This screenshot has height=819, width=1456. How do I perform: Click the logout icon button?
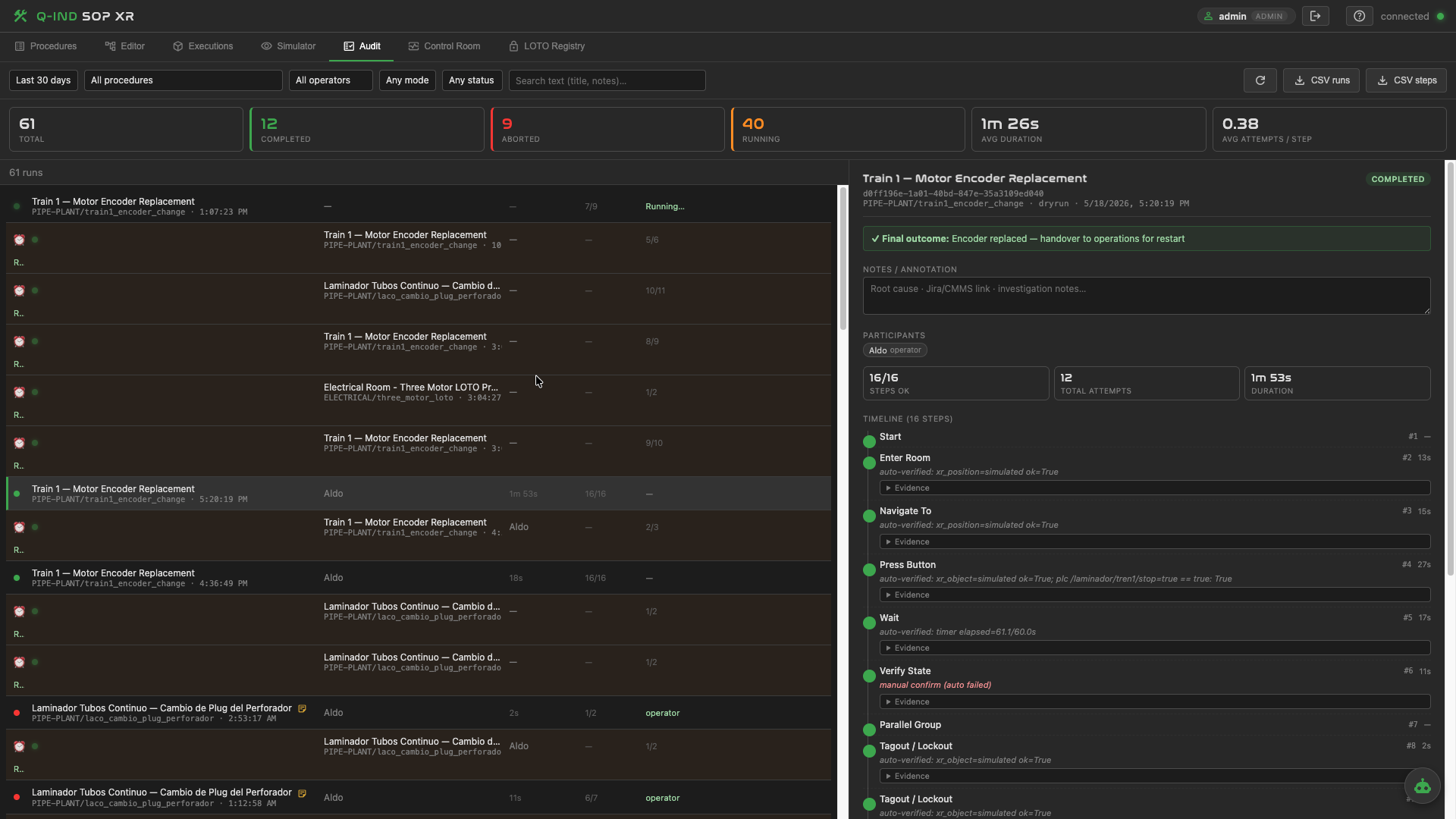pos(1316,16)
